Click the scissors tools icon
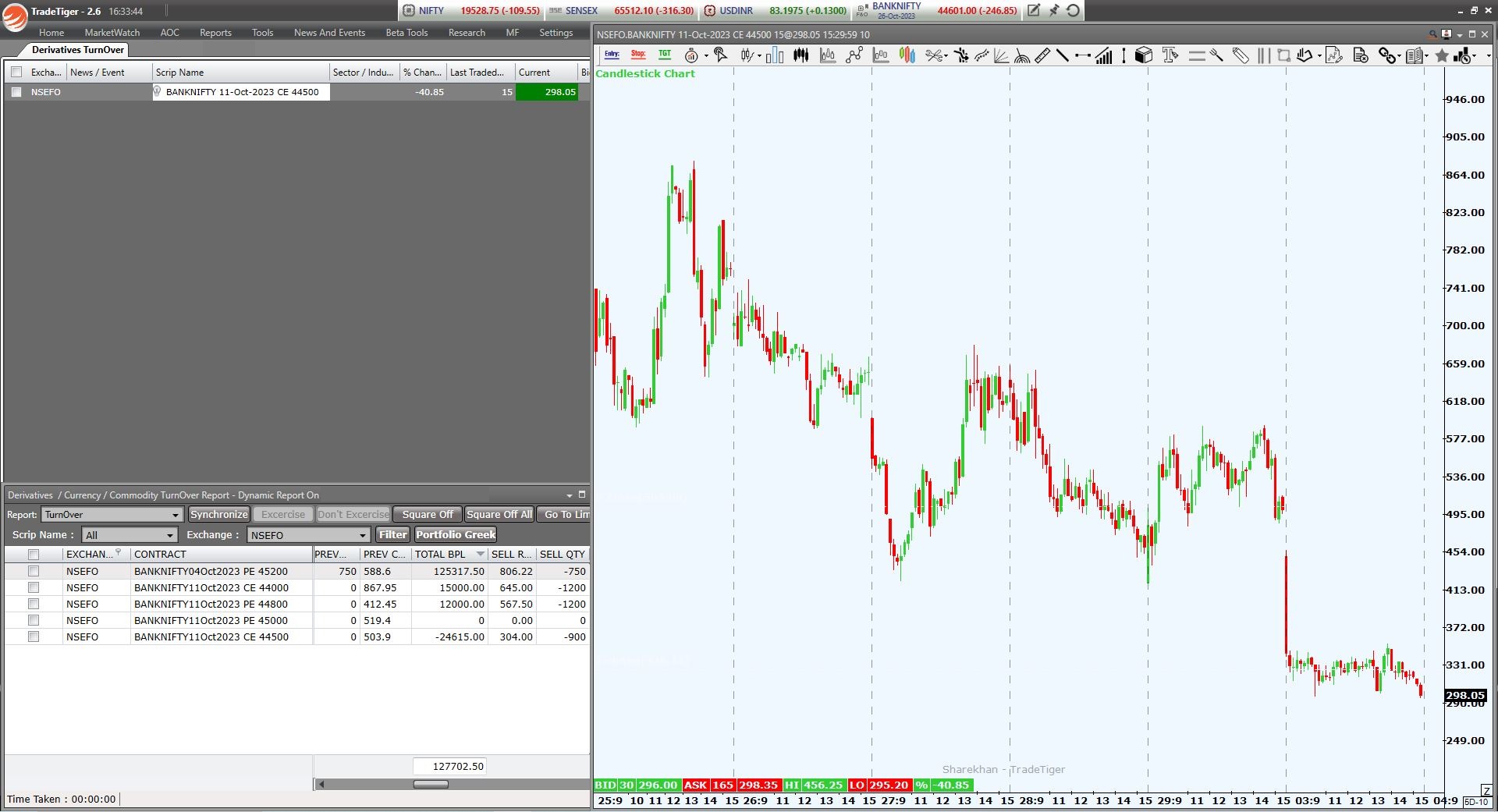Viewport: 1498px width, 812px height. 934,55
